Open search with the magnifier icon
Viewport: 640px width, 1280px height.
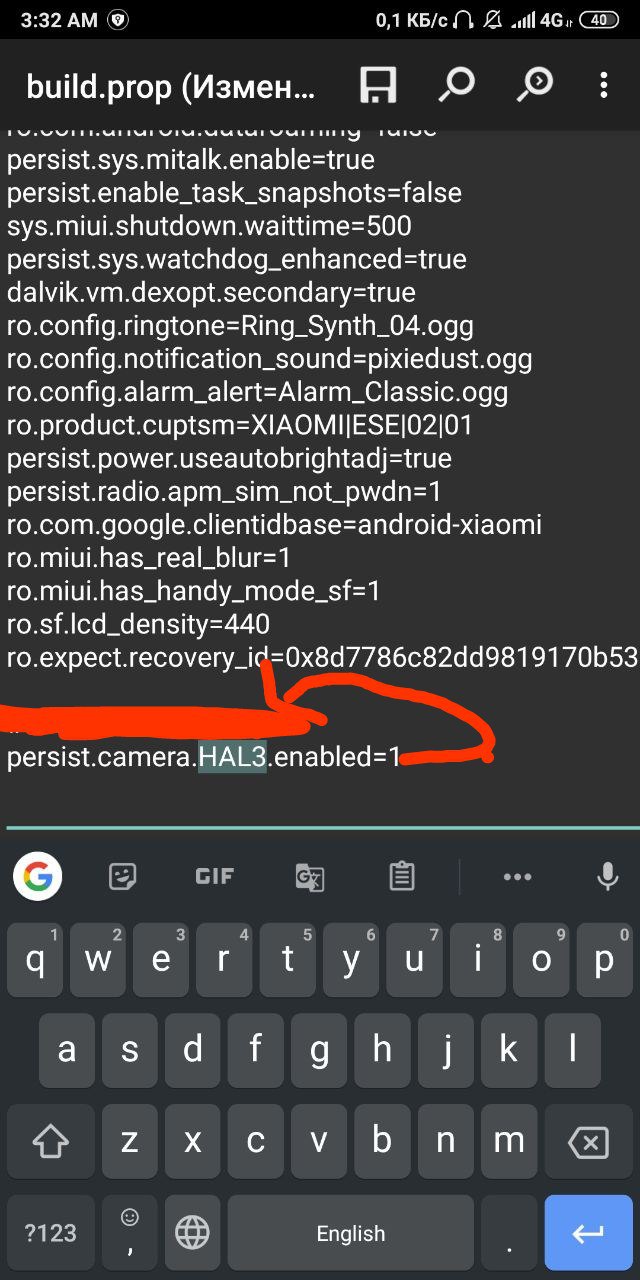456,86
